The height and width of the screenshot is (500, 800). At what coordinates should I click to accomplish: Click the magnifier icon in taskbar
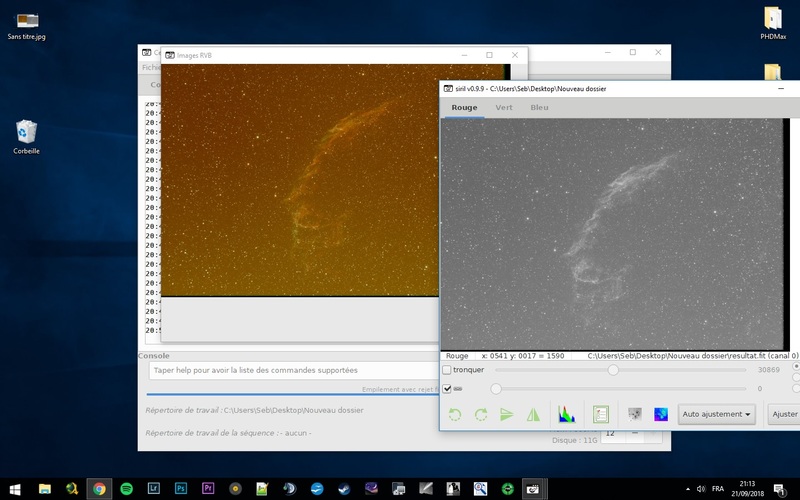tap(480, 489)
